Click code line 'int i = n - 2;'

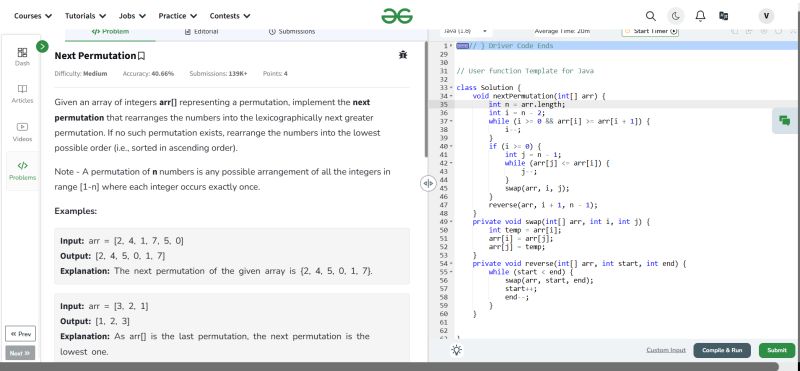click(x=517, y=113)
